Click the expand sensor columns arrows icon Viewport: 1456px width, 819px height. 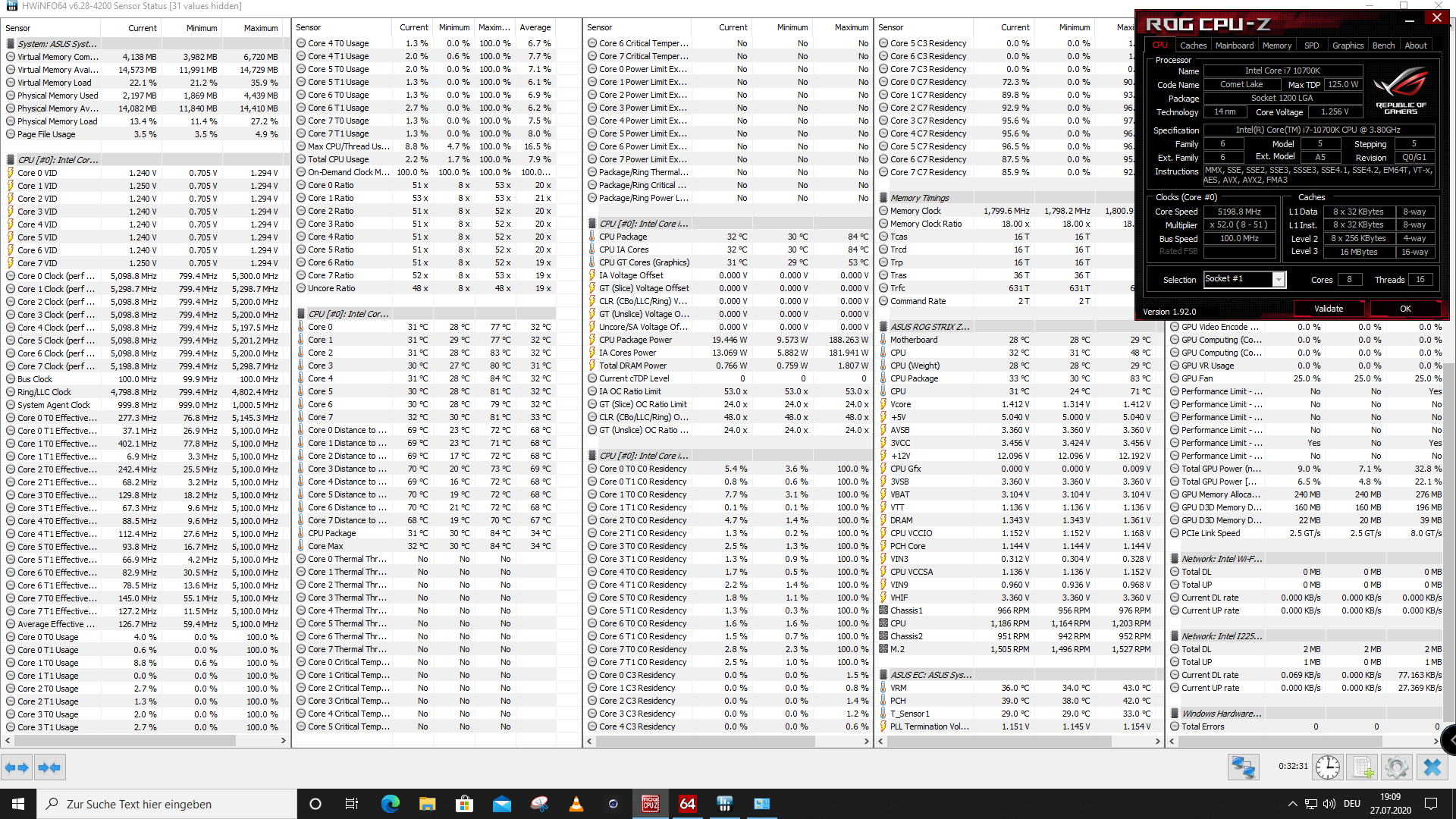(17, 767)
